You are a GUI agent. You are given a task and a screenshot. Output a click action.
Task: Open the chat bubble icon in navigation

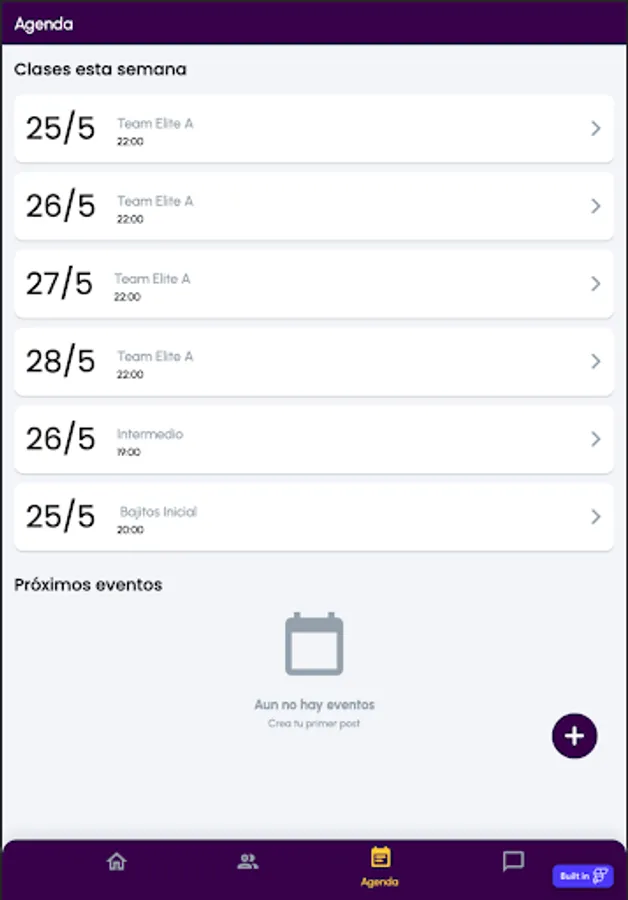click(x=513, y=861)
